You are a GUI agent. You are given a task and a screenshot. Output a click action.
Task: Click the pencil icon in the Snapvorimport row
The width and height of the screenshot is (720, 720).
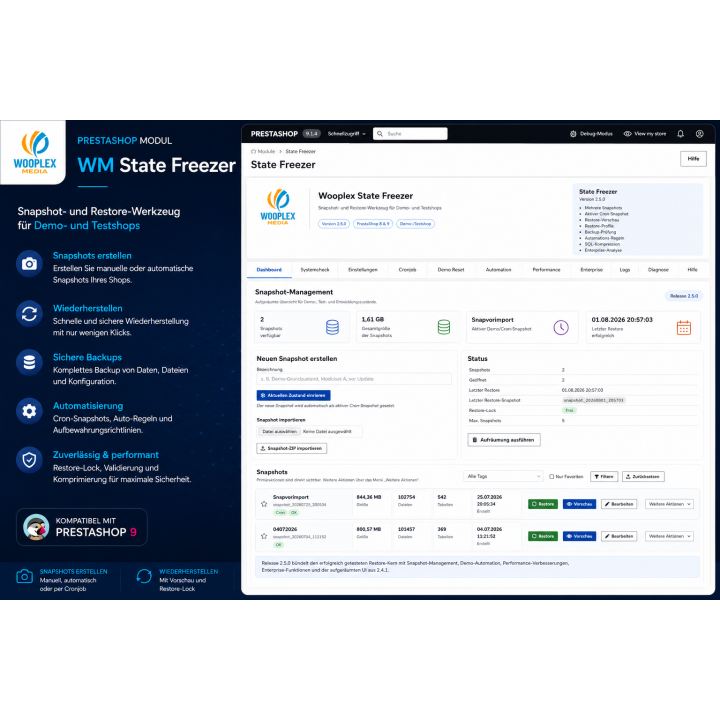607,504
